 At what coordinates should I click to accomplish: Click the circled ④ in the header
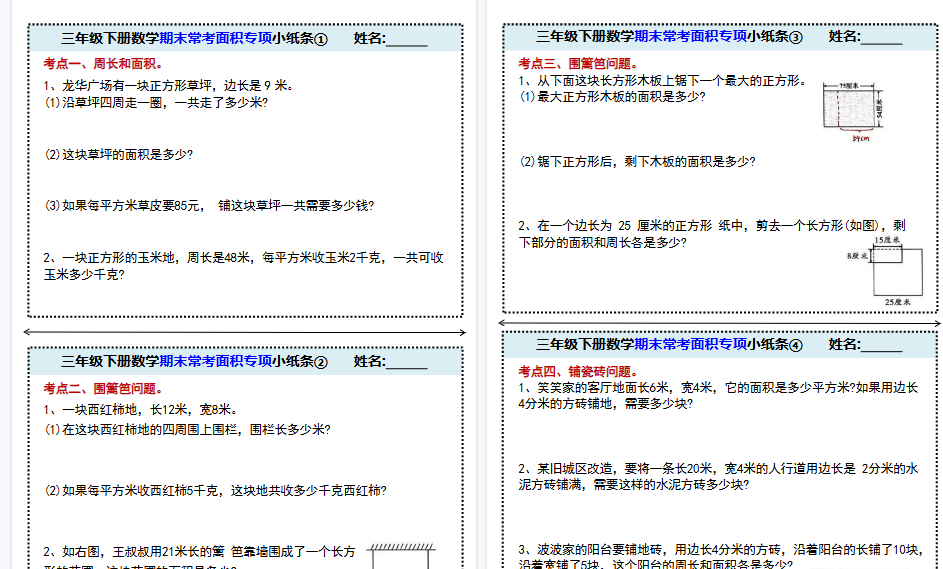[796, 345]
